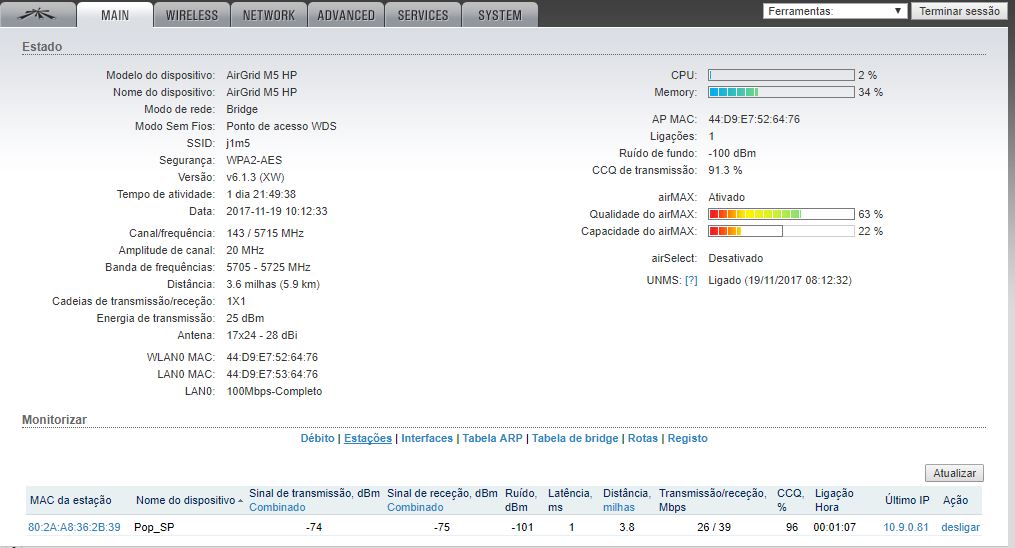Click the Atualizar button
1015x548 pixels.
[954, 473]
